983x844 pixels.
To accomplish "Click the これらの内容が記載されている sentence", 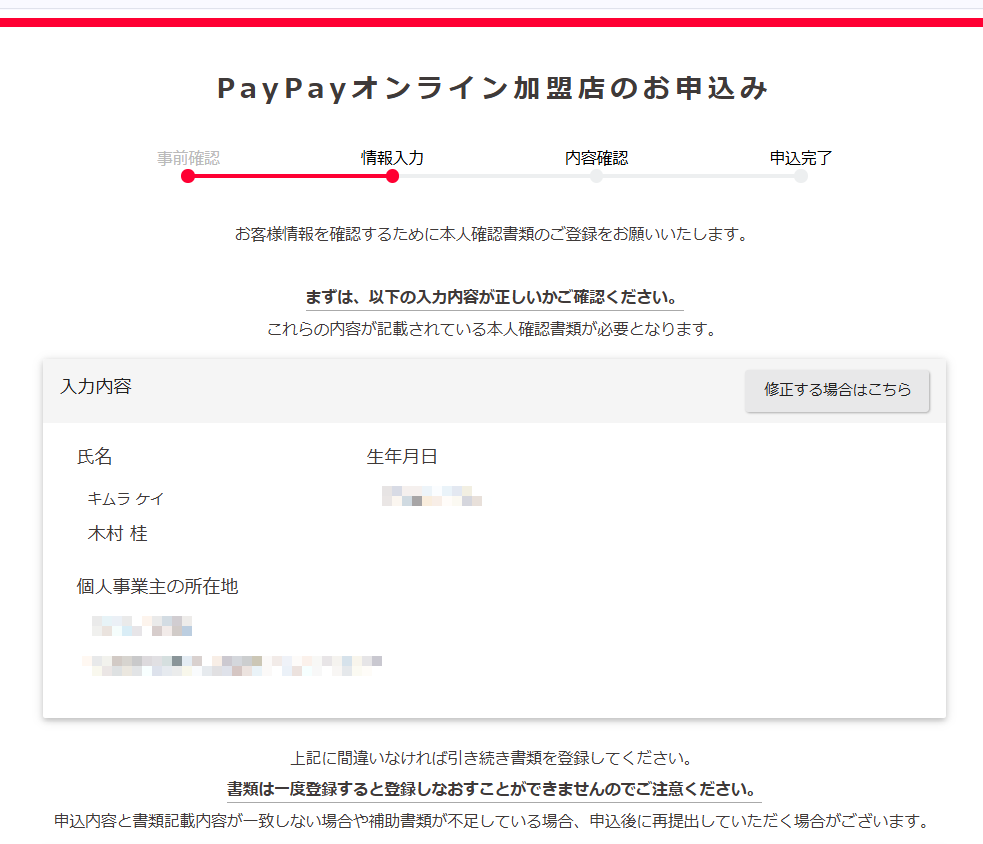I will (x=492, y=329).
